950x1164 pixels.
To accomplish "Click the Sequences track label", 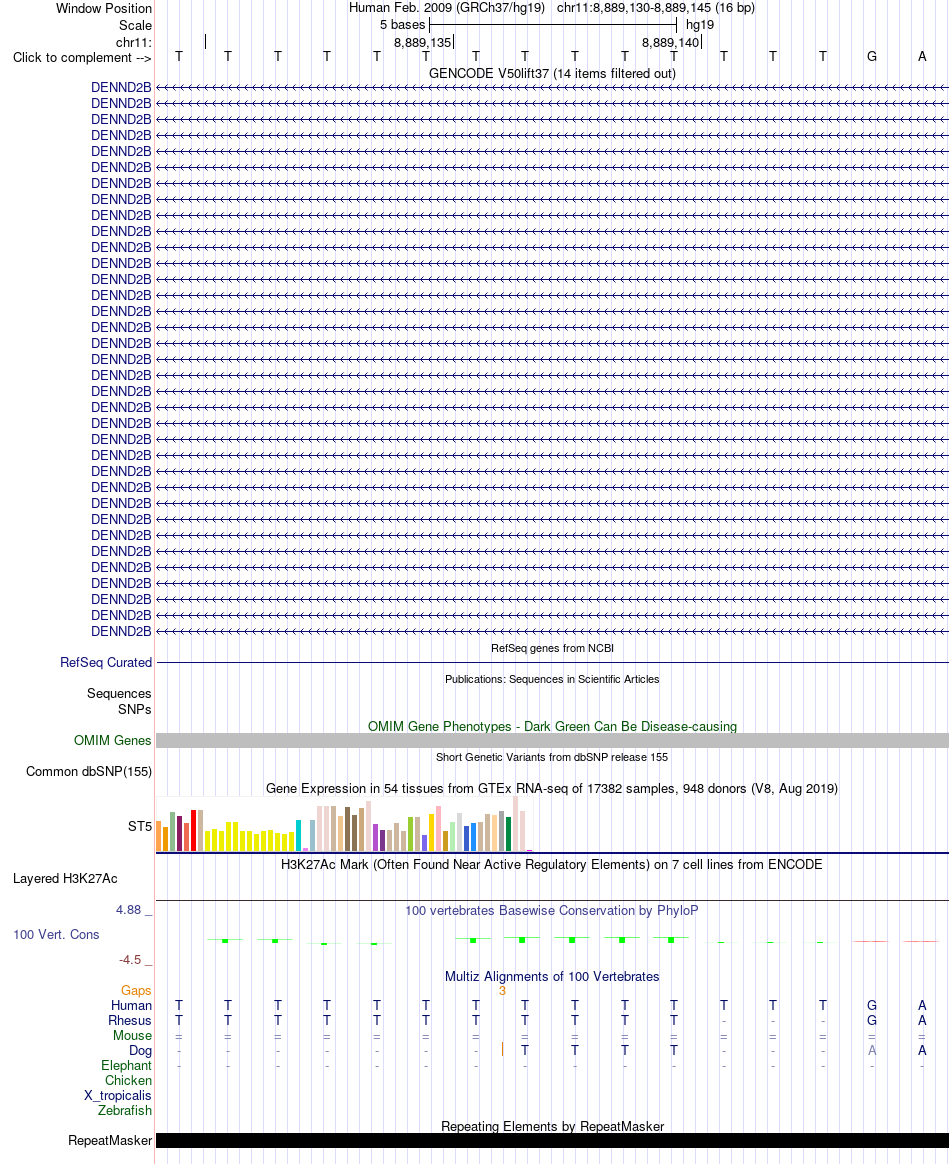I will 119,693.
